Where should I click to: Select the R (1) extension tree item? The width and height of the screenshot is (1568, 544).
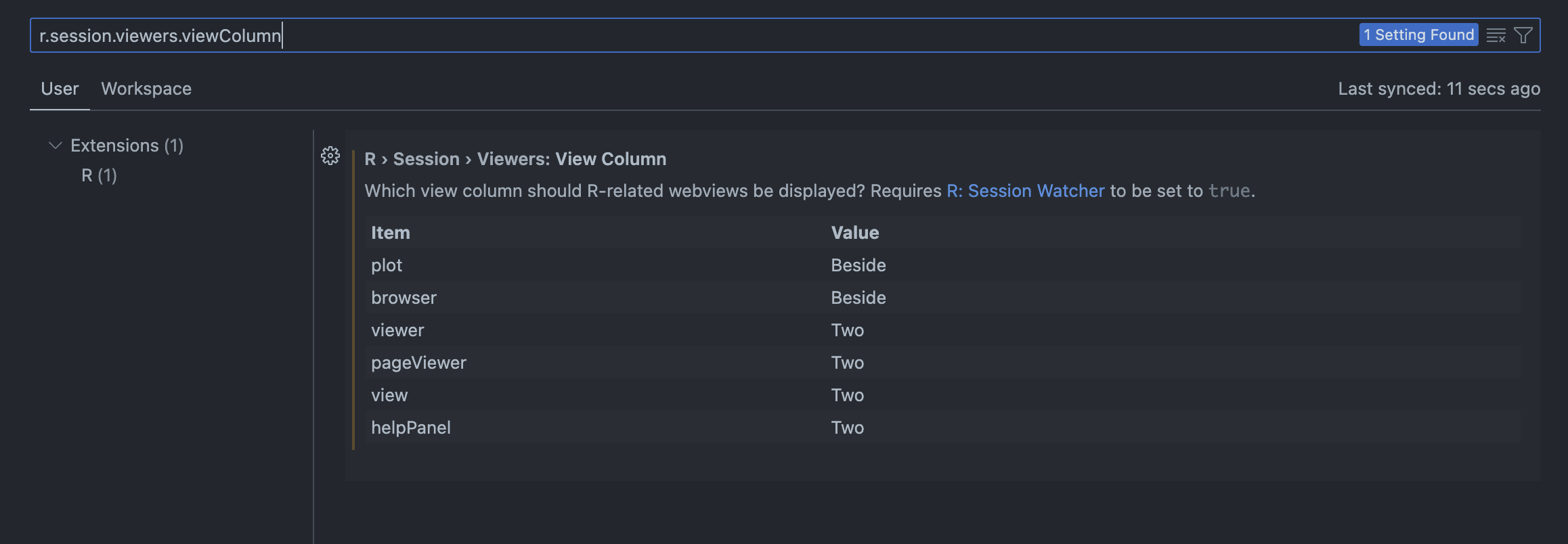click(x=99, y=175)
